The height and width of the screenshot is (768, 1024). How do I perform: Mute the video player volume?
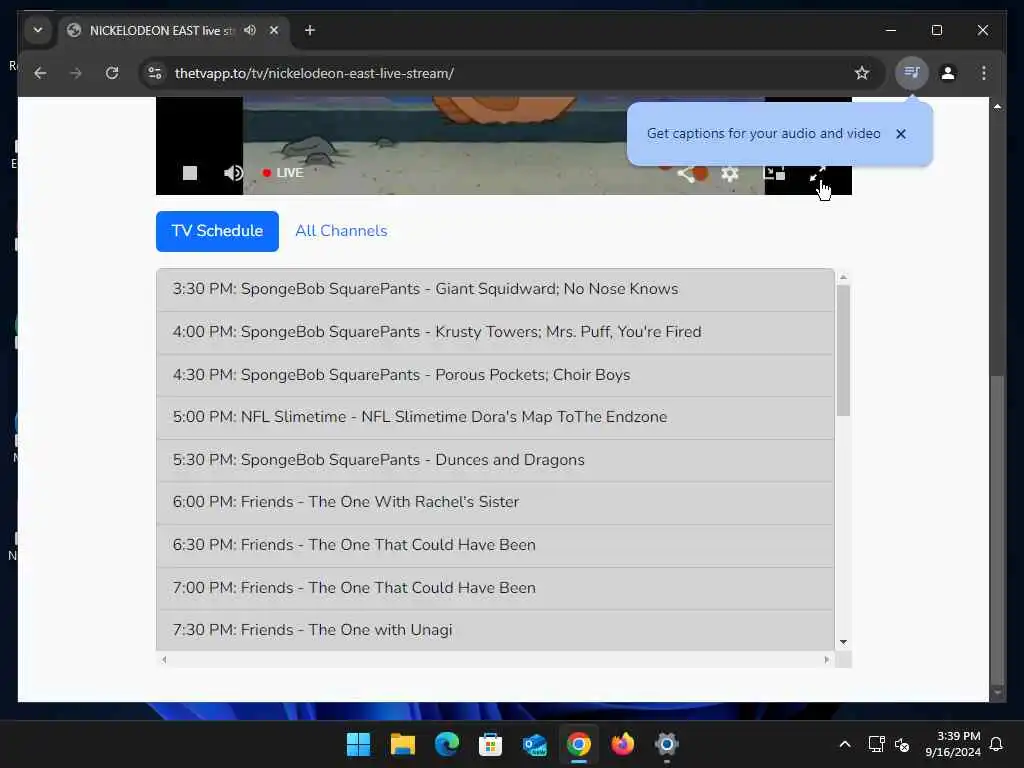click(233, 173)
